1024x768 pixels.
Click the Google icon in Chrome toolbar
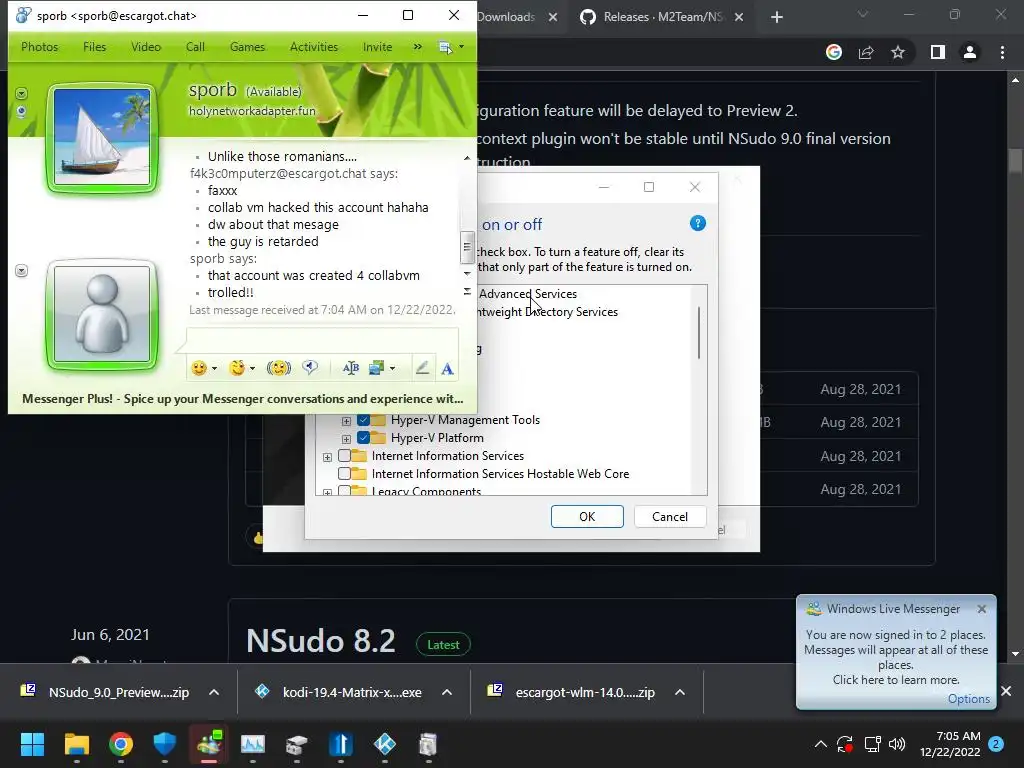[834, 52]
